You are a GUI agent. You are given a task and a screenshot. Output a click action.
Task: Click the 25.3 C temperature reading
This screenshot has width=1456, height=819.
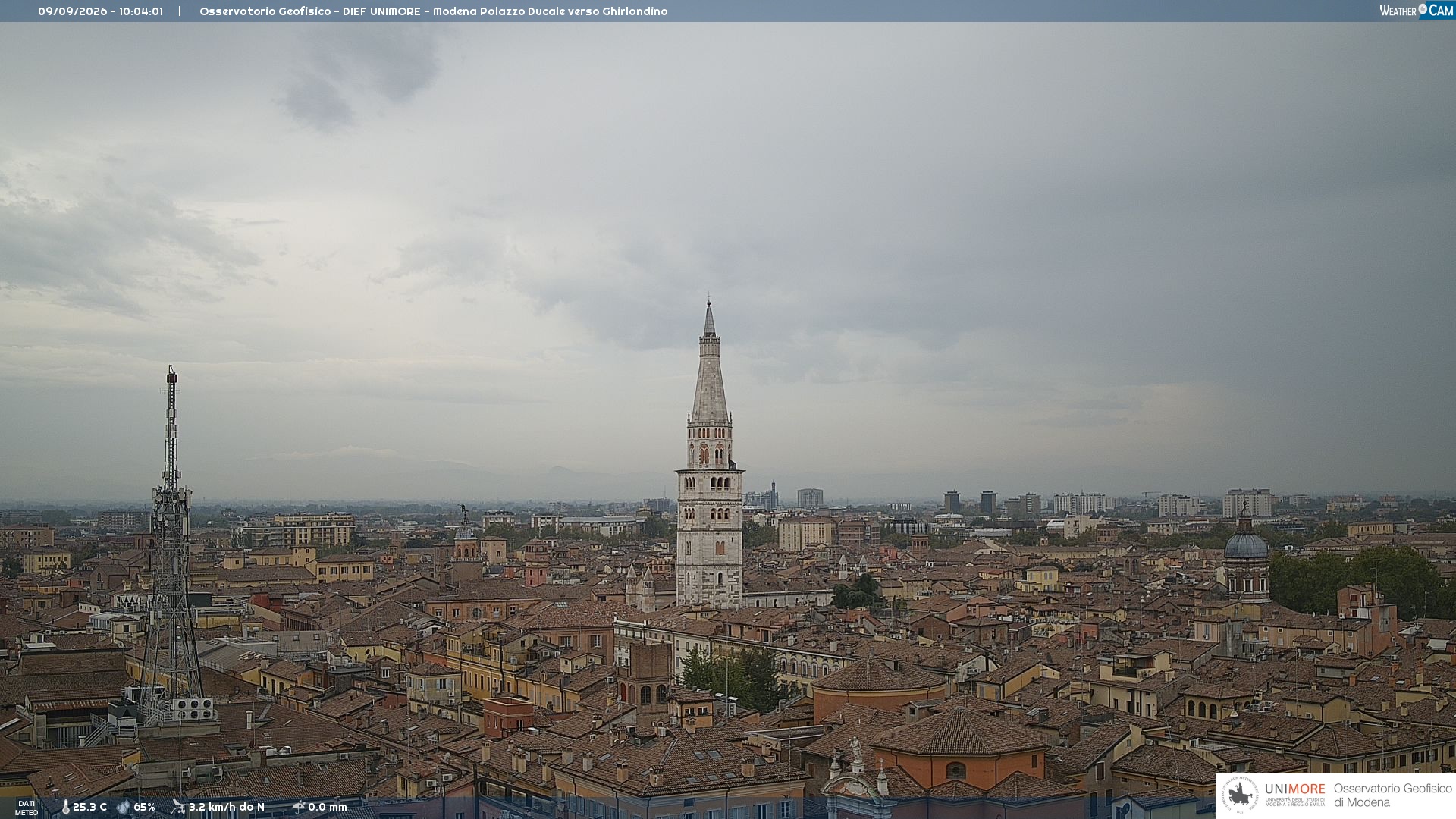89,808
